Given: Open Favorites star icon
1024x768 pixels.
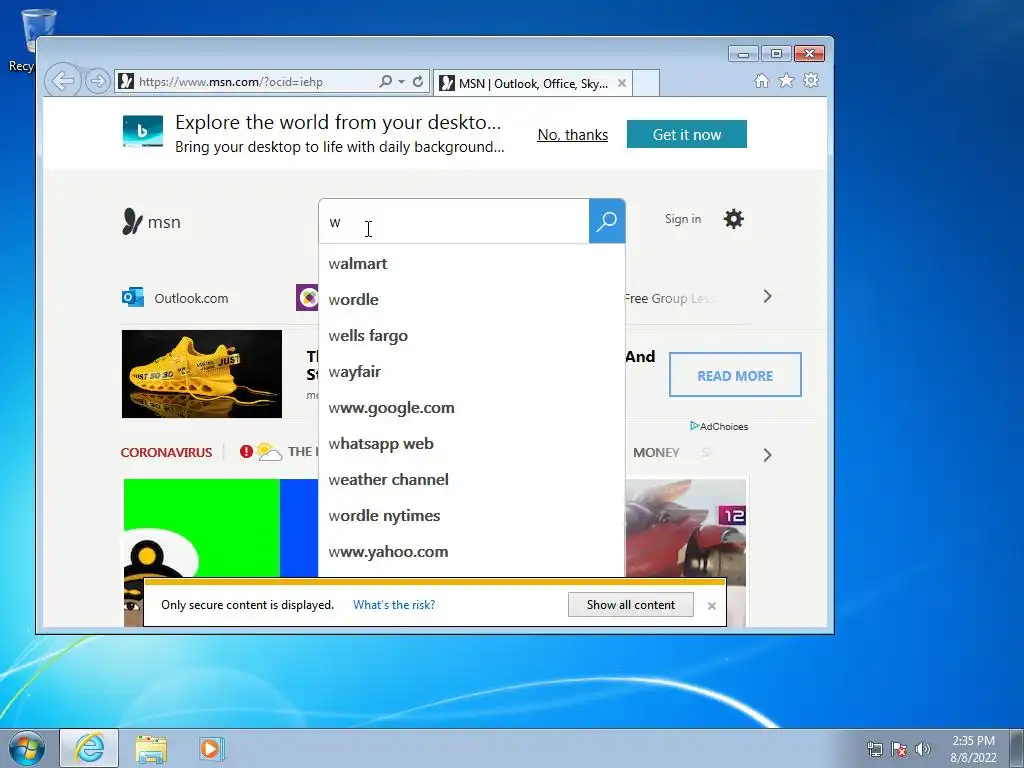Looking at the screenshot, I should [786, 81].
